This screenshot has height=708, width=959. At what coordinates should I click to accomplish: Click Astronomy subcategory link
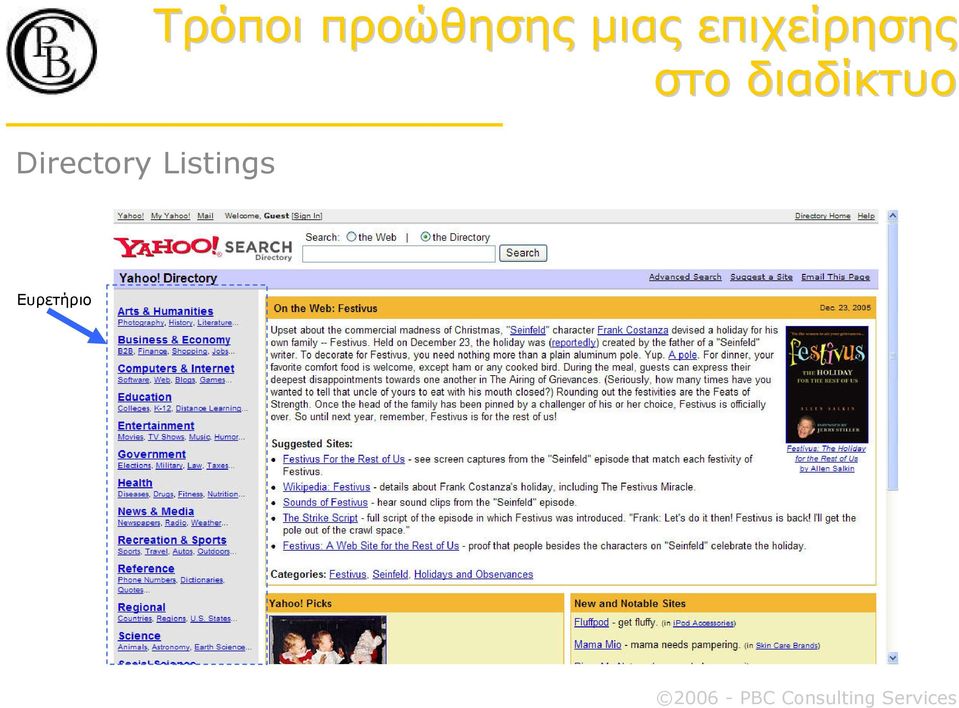(x=171, y=647)
